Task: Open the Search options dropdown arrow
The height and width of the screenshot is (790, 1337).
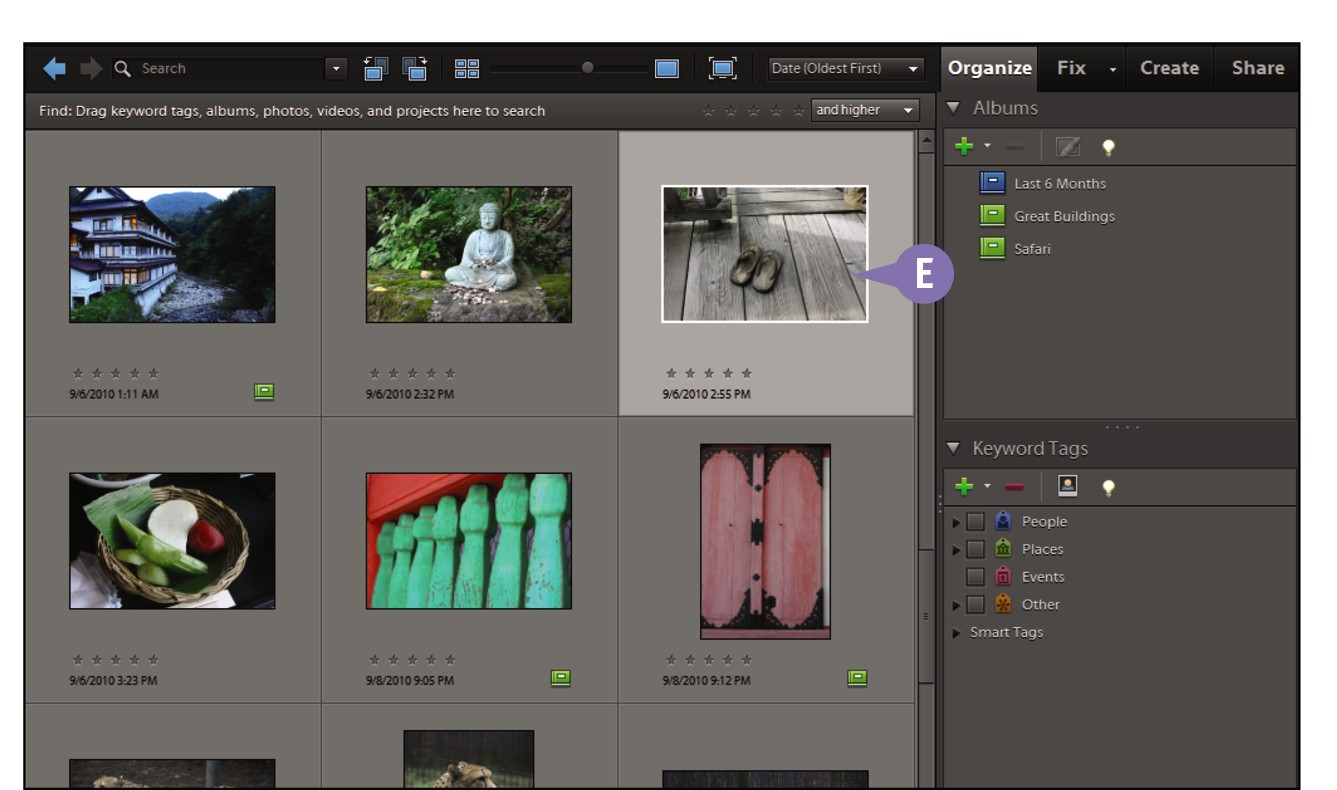Action: (x=336, y=68)
